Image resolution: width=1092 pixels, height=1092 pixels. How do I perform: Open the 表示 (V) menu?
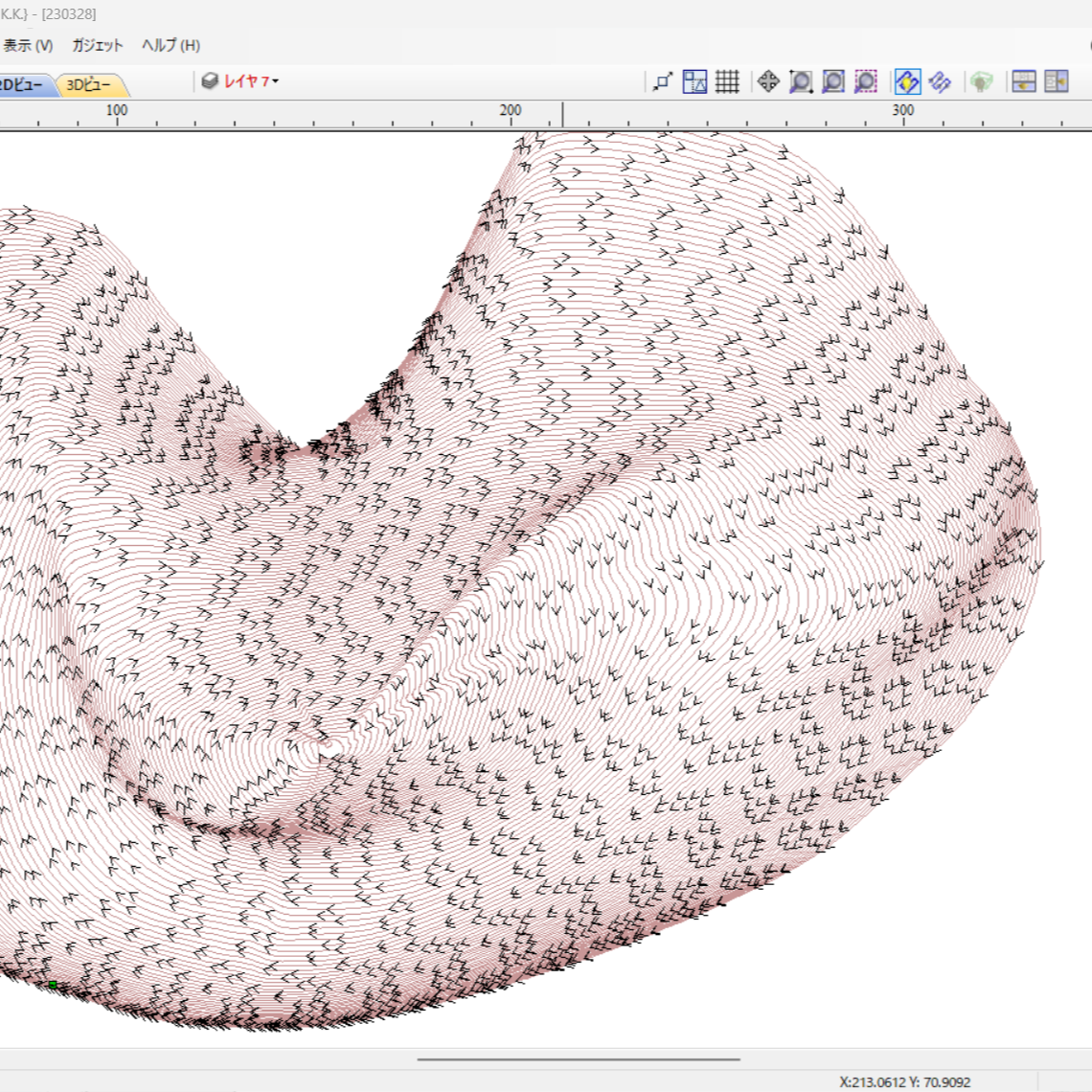click(27, 45)
